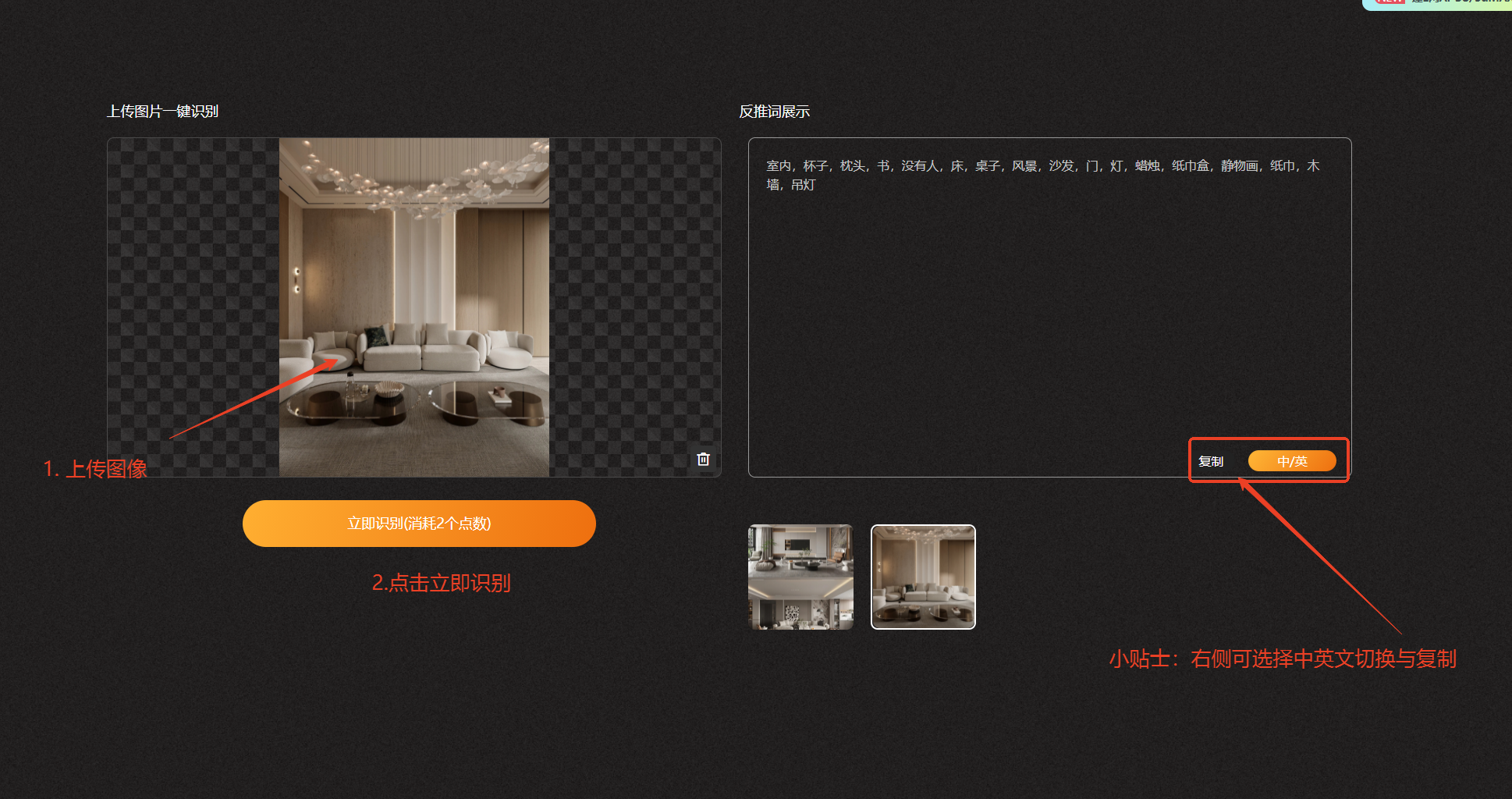Delete the uploaded image with the trash icon
The height and width of the screenshot is (799, 1512).
703,459
